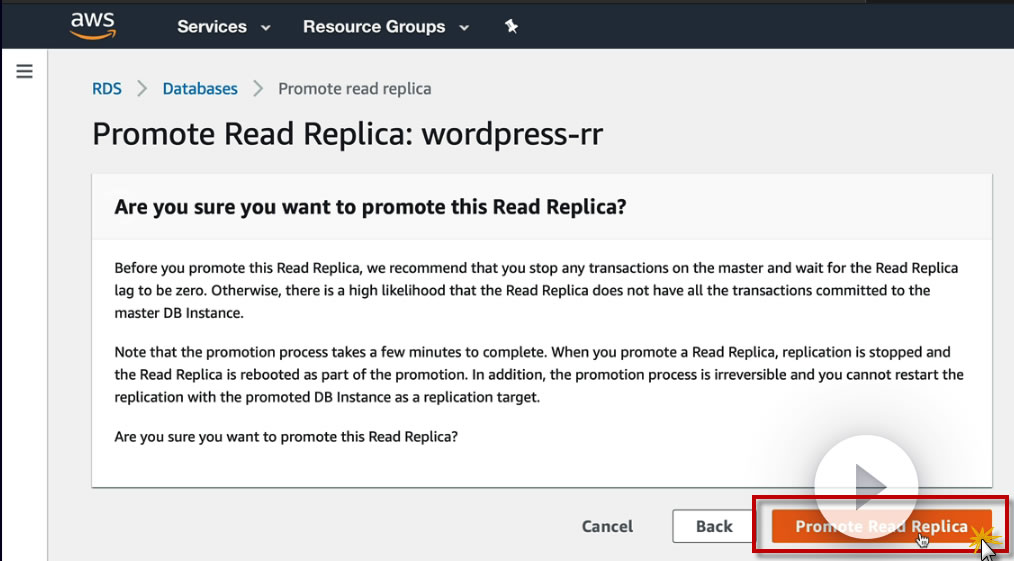Click the Services menu label

[211, 27]
